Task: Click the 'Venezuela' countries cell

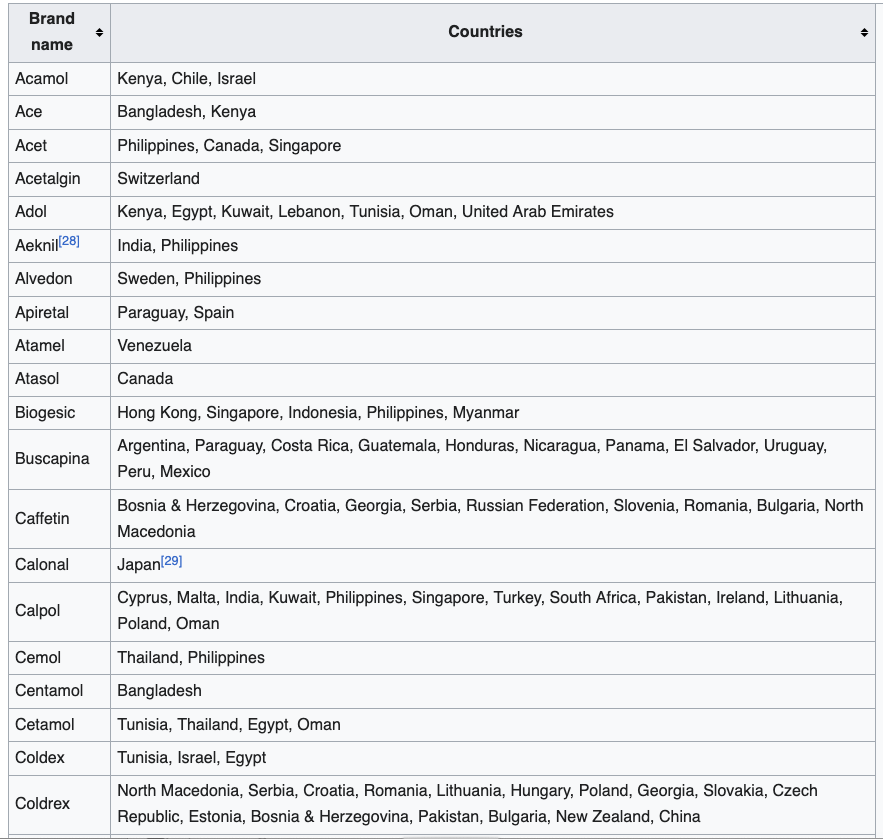Action: 493,346
